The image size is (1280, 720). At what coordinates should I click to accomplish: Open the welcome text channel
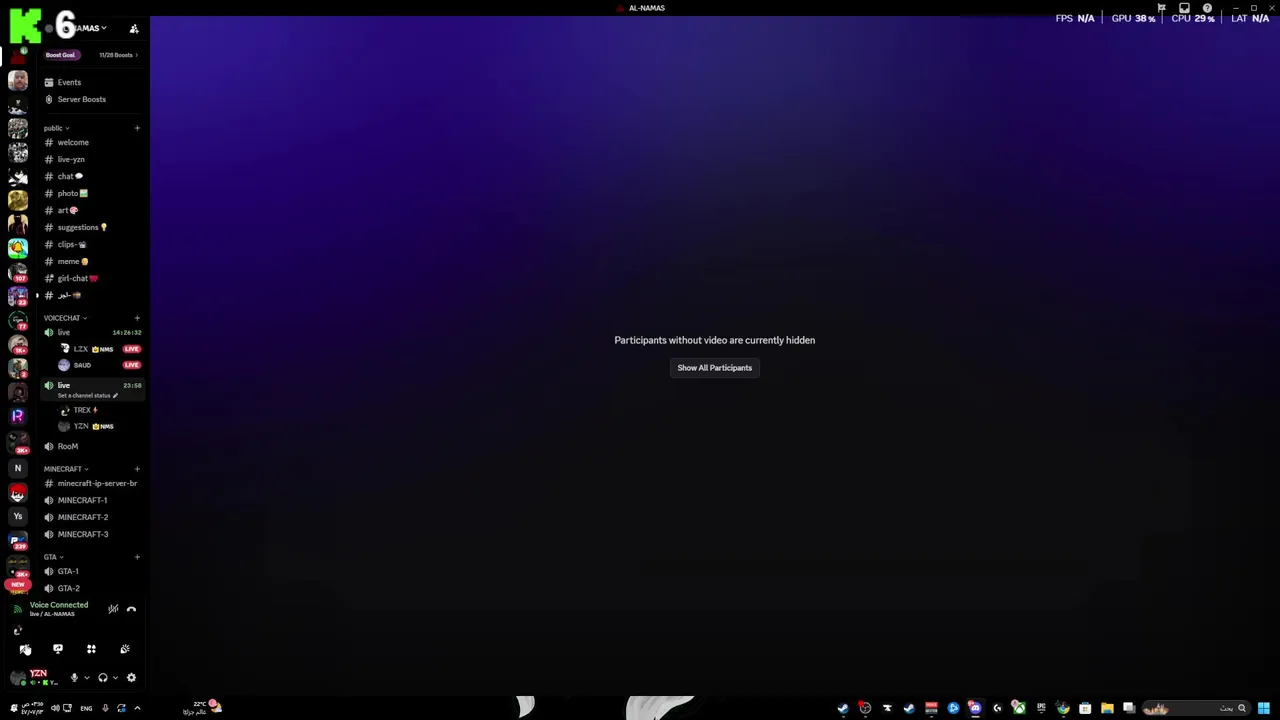point(92,142)
